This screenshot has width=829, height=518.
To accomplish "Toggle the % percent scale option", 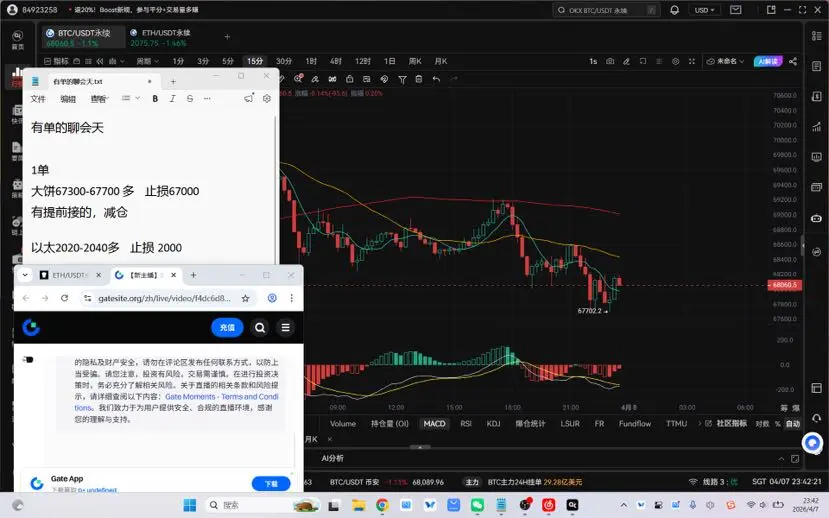I will (778, 424).
